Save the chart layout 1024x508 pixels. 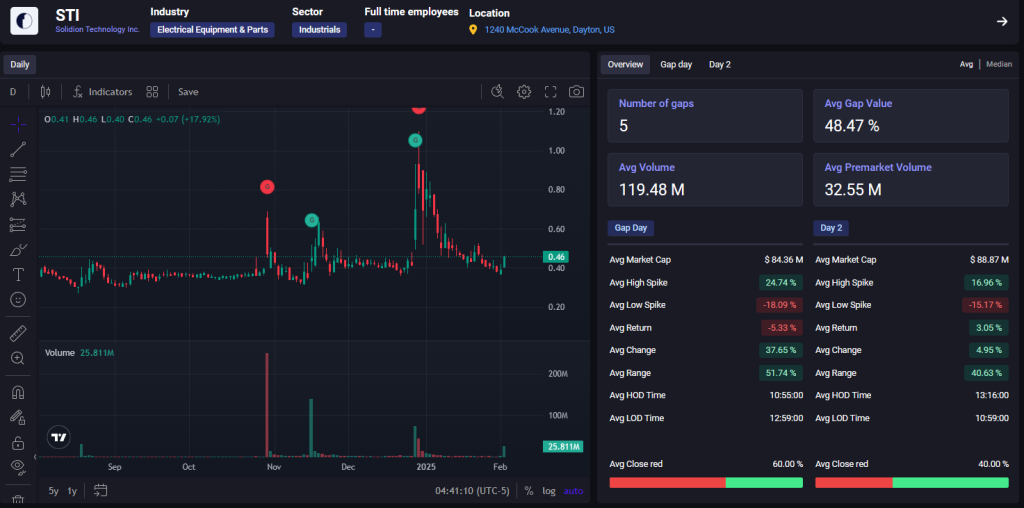tap(188, 92)
